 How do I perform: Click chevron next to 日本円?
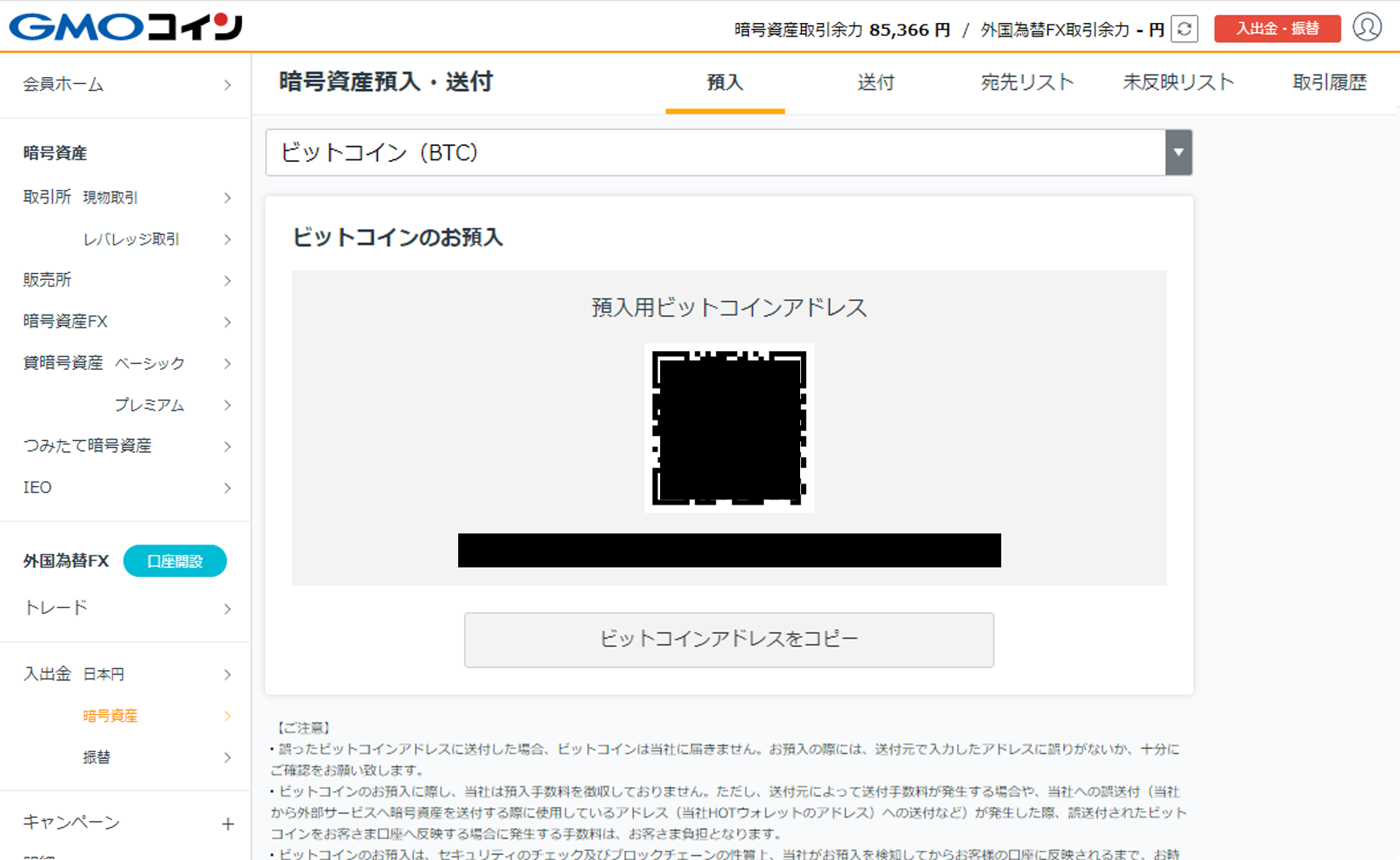coord(227,675)
